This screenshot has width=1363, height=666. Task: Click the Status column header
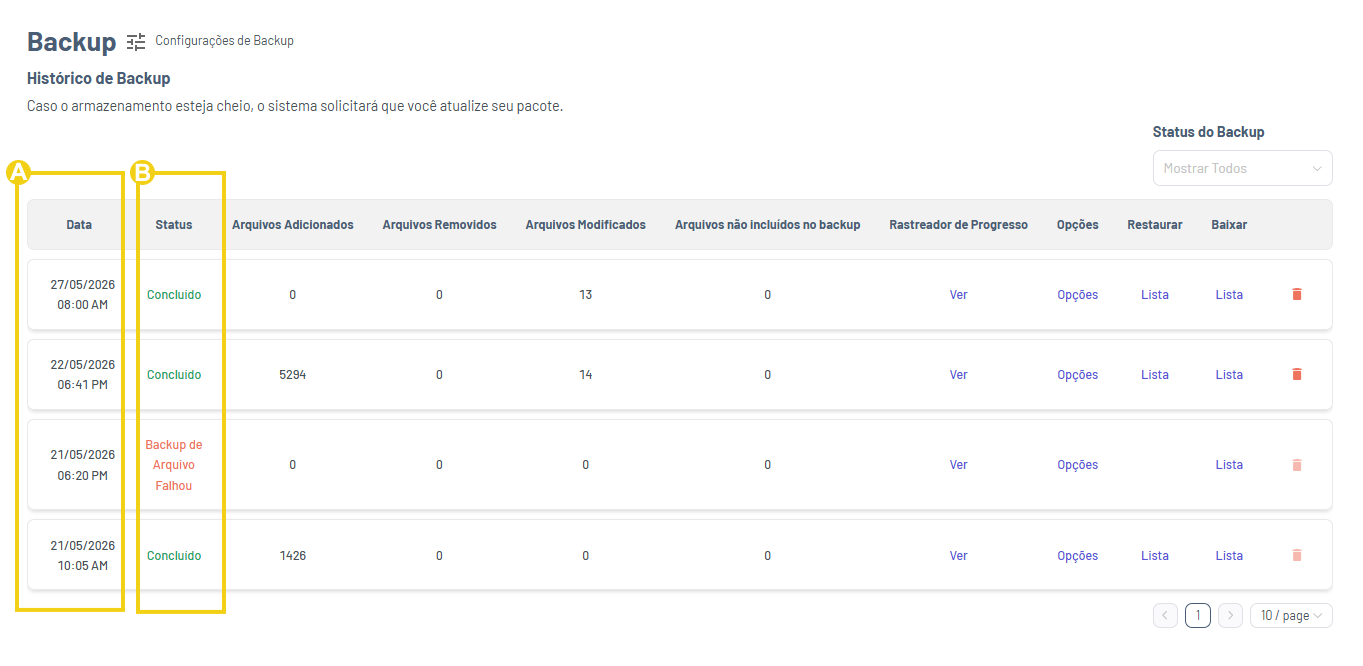pyautogui.click(x=174, y=225)
